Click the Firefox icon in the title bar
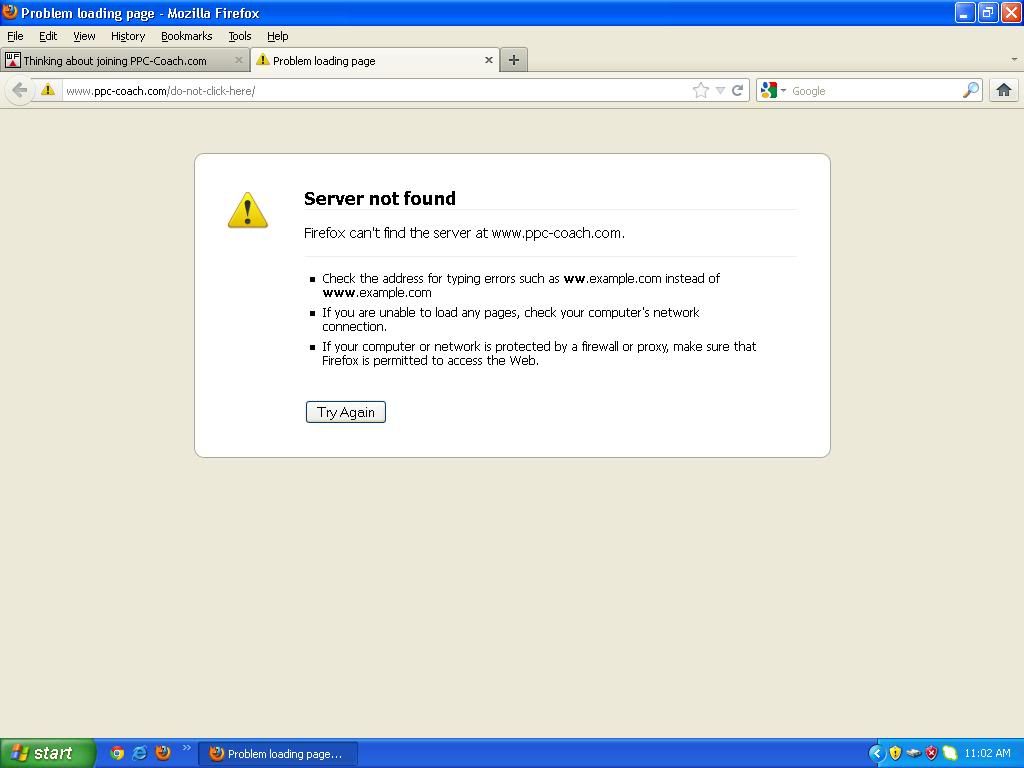The width and height of the screenshot is (1024, 768). click(10, 12)
